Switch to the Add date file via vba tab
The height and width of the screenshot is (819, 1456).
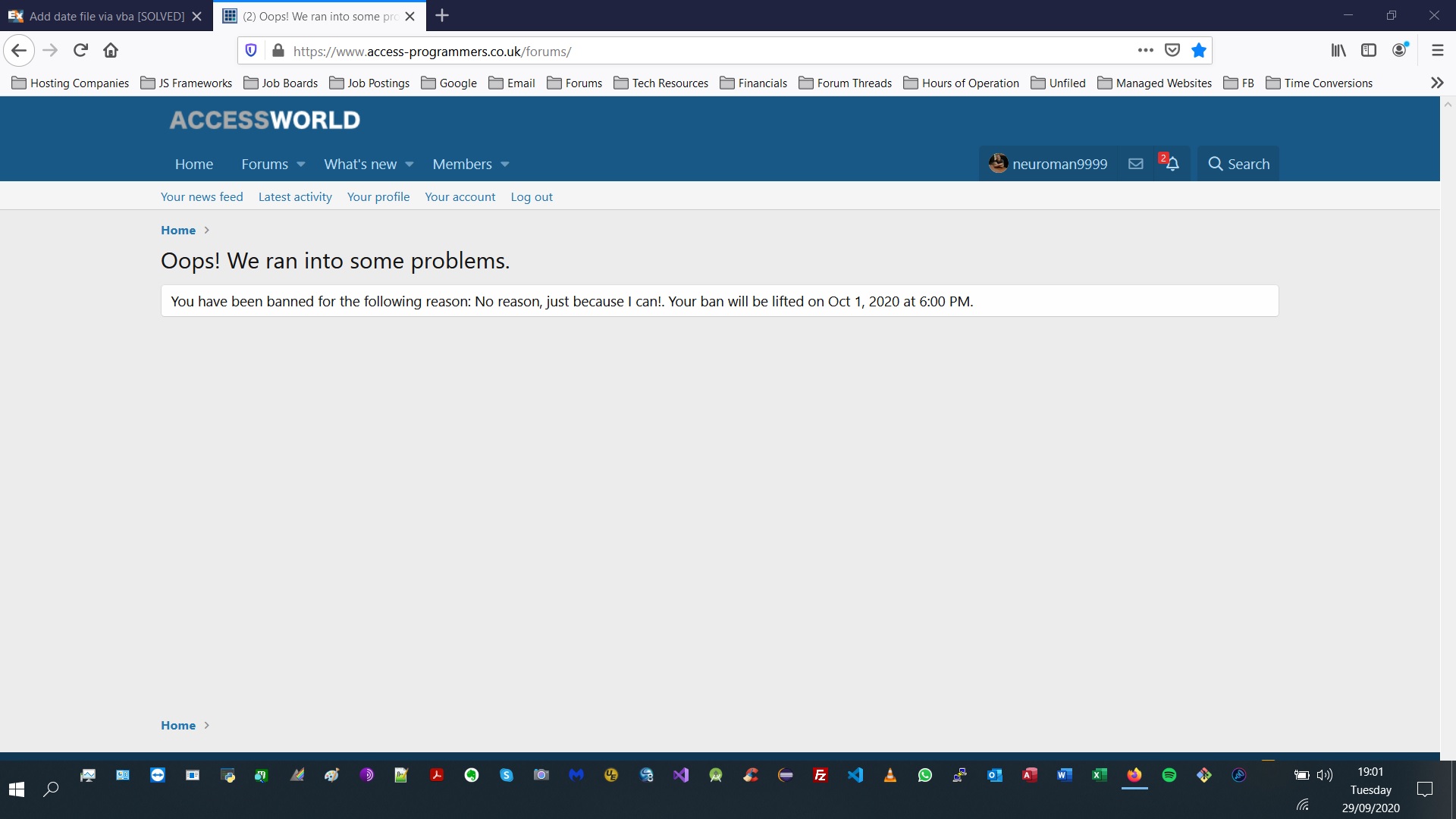click(x=106, y=16)
